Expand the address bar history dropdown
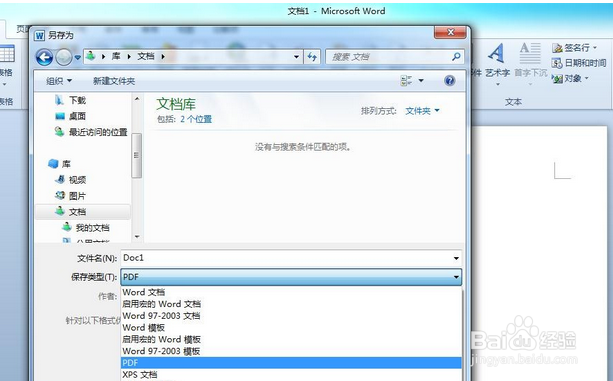The height and width of the screenshot is (381, 613). pyautogui.click(x=296, y=57)
